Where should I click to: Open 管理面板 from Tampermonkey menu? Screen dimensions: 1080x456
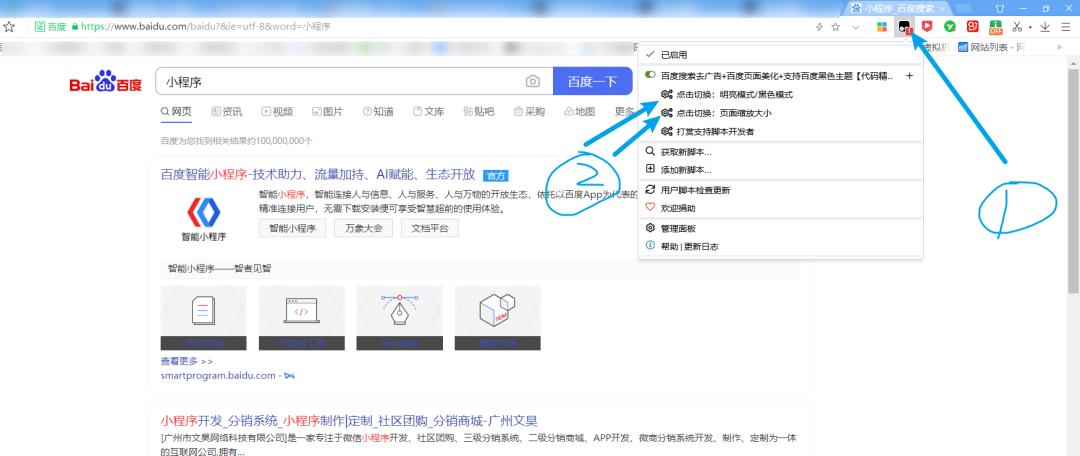point(780,229)
